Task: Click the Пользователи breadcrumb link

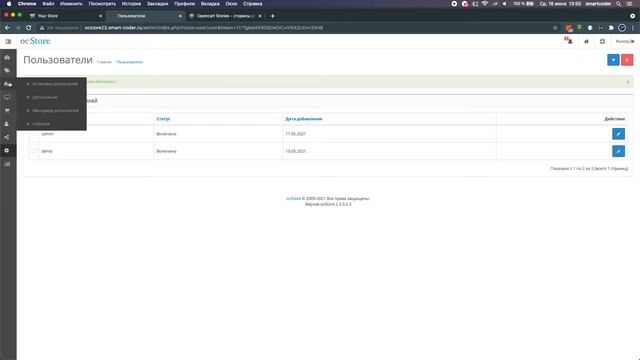Action: pyautogui.click(x=130, y=62)
